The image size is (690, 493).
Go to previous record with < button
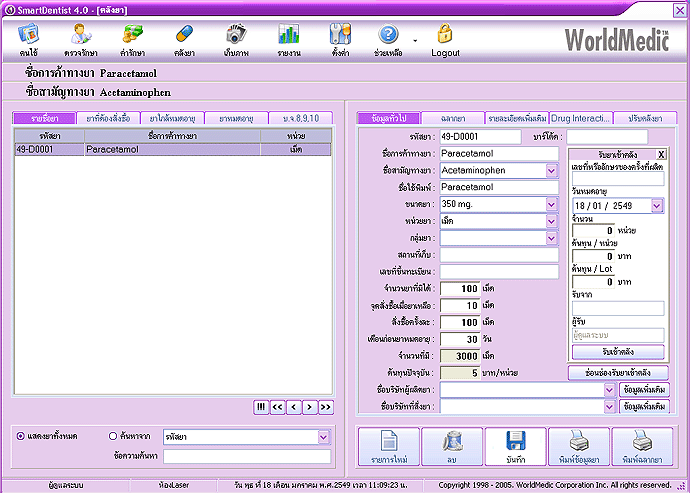coord(294,407)
